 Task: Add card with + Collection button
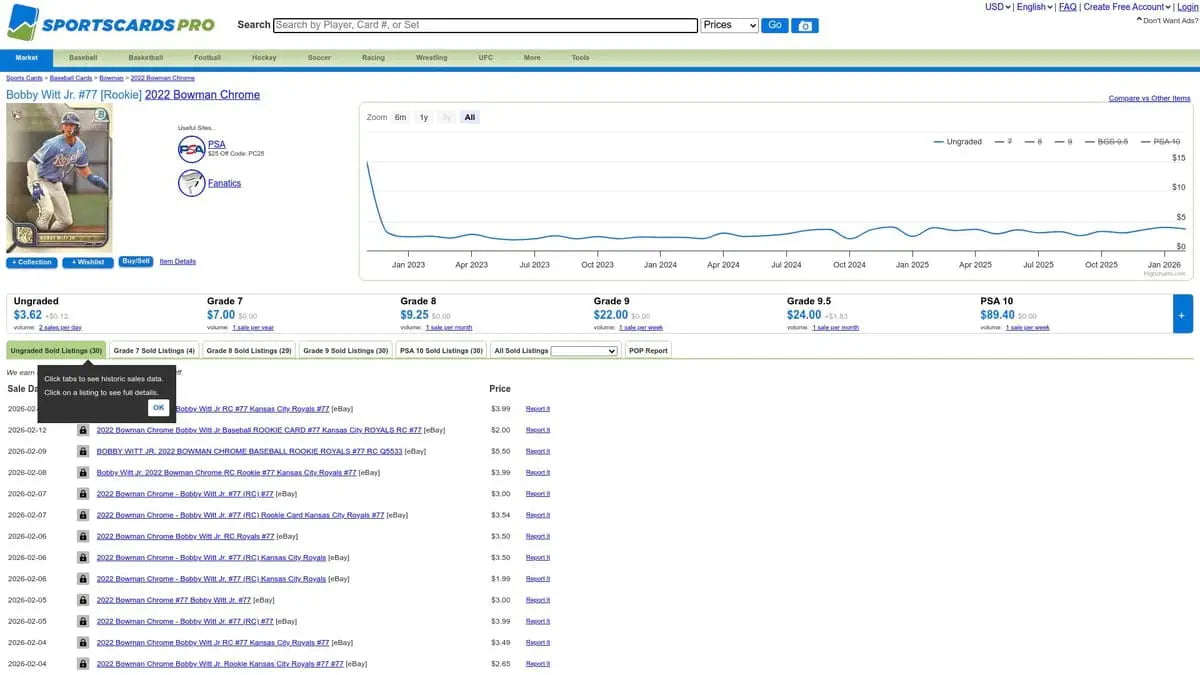pos(32,262)
